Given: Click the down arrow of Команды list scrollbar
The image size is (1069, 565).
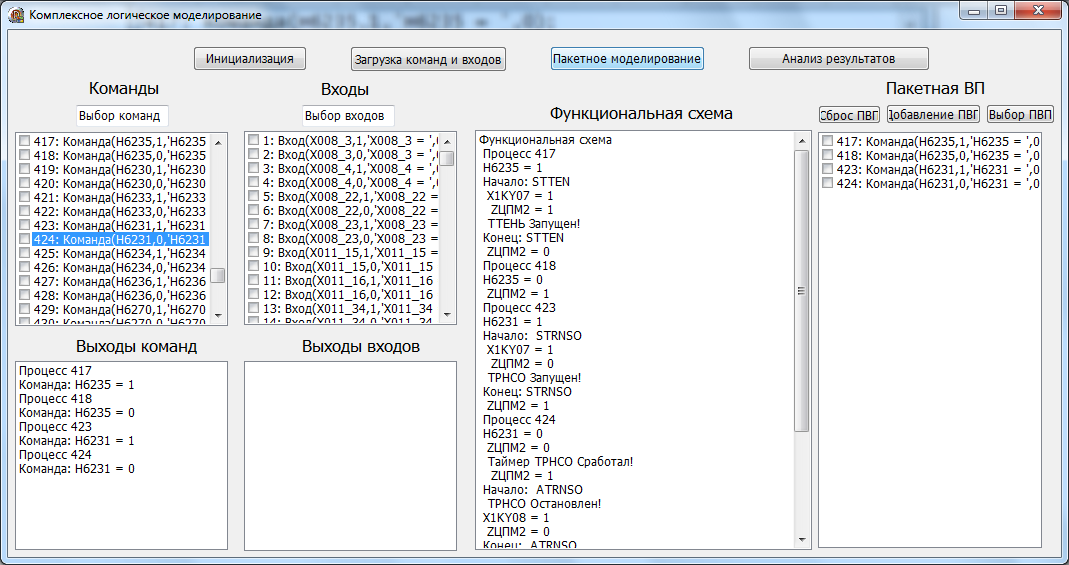Looking at the screenshot, I should point(218,316).
